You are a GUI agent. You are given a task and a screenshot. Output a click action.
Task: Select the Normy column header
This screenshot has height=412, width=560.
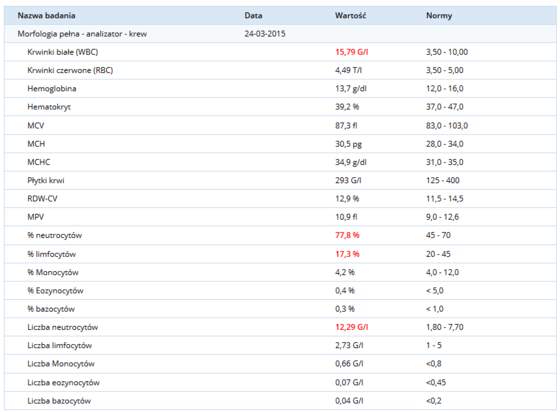tap(439, 15)
